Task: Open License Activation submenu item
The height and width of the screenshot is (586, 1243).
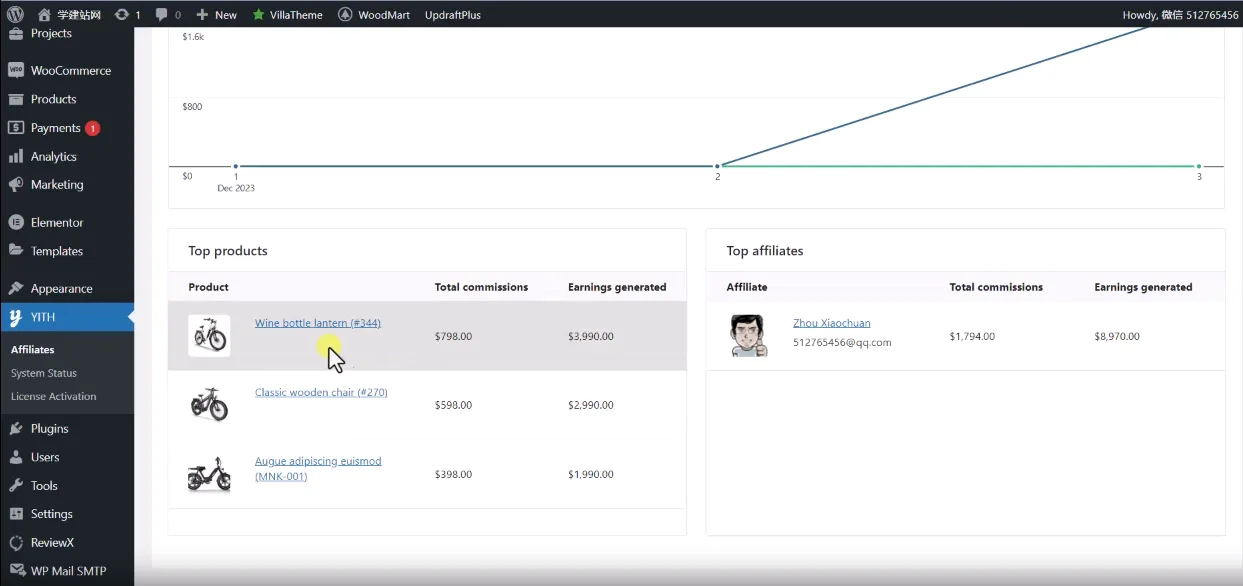Action: pyautogui.click(x=54, y=397)
